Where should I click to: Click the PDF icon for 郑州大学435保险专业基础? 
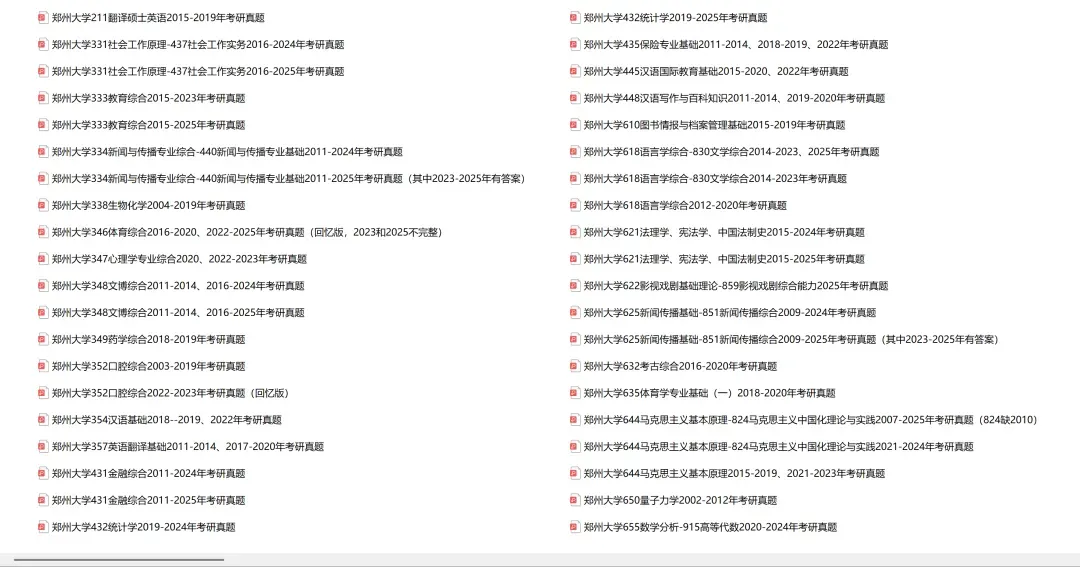574,45
